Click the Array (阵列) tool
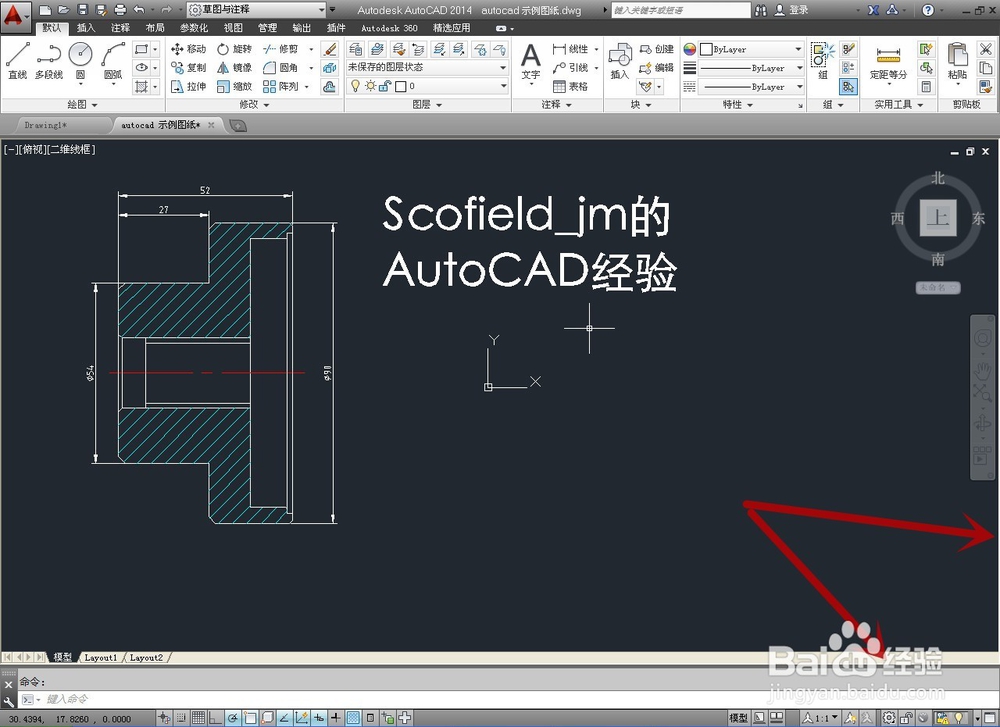This screenshot has width=1000, height=727. (281, 86)
